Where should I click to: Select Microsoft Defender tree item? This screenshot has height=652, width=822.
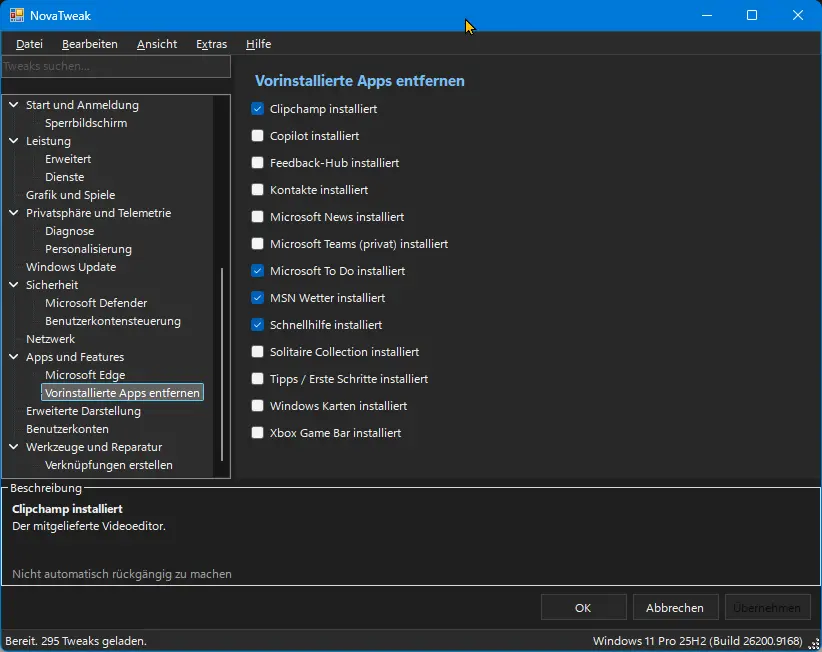coord(96,303)
